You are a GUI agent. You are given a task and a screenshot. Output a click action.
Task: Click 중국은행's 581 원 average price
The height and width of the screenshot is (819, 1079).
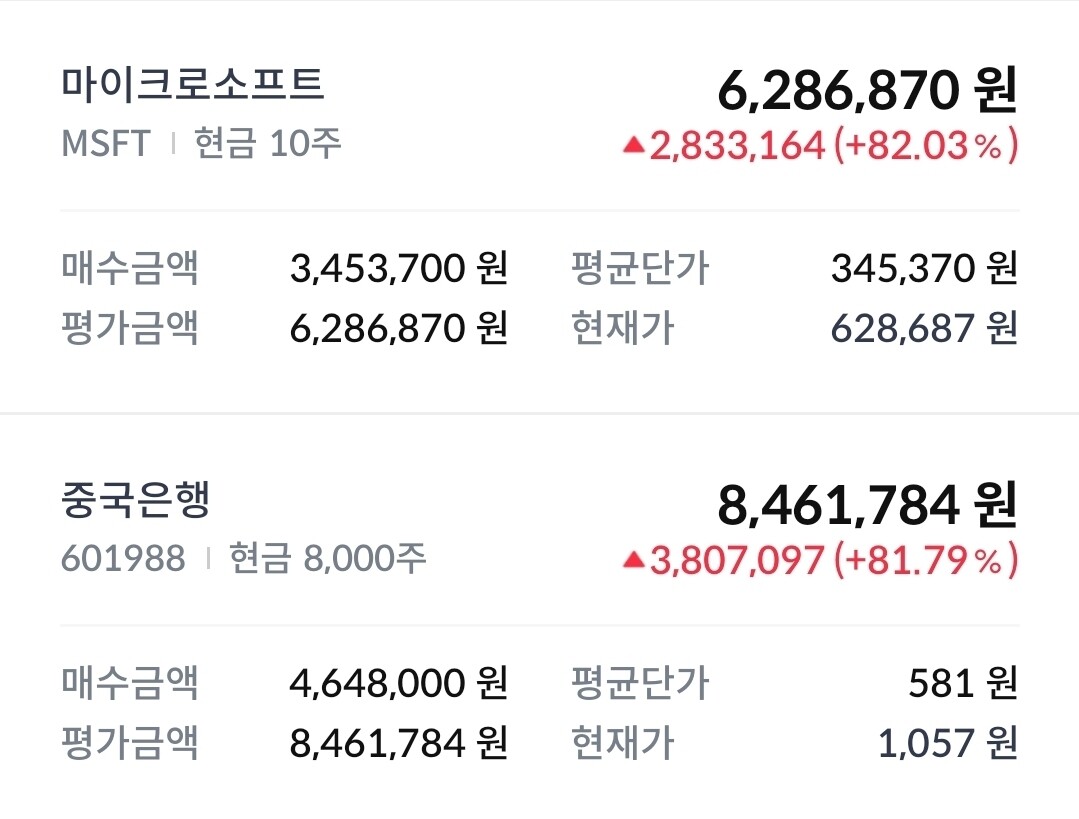point(963,683)
